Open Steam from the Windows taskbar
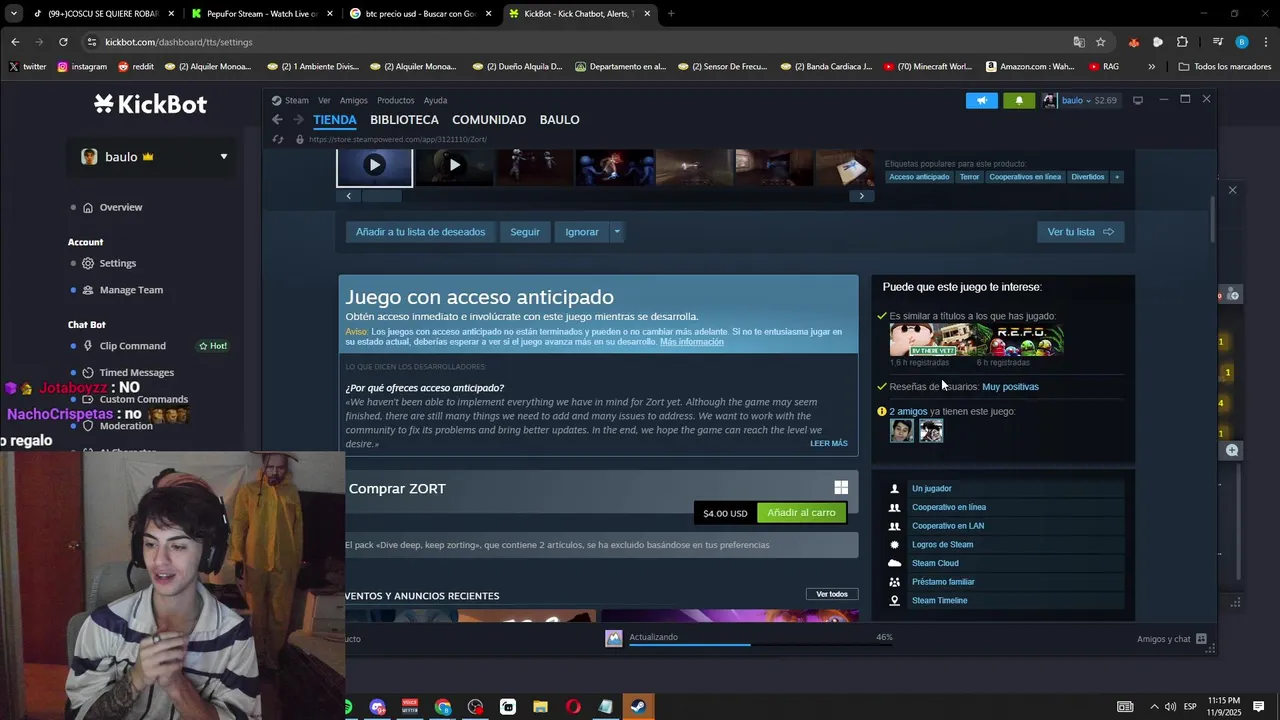The height and width of the screenshot is (720, 1280). 638,707
